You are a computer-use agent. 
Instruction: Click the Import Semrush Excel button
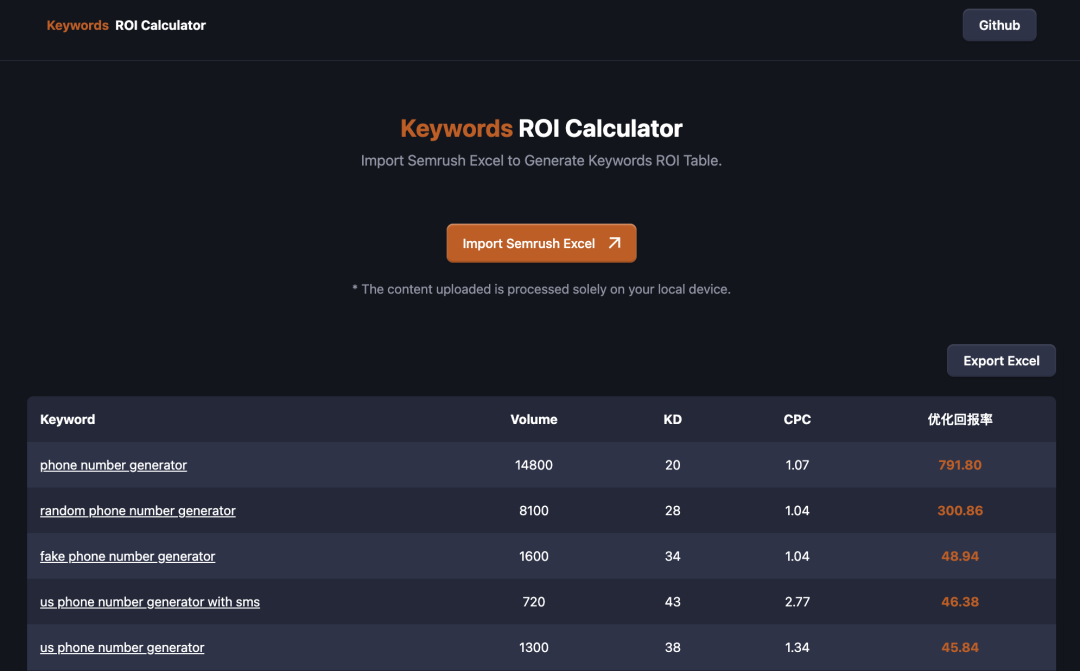(541, 243)
